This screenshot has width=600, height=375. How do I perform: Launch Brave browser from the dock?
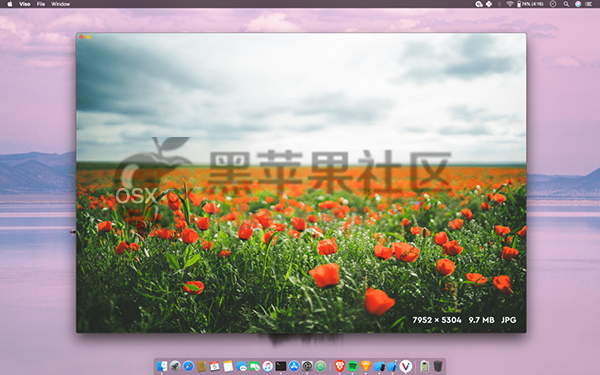click(x=339, y=366)
